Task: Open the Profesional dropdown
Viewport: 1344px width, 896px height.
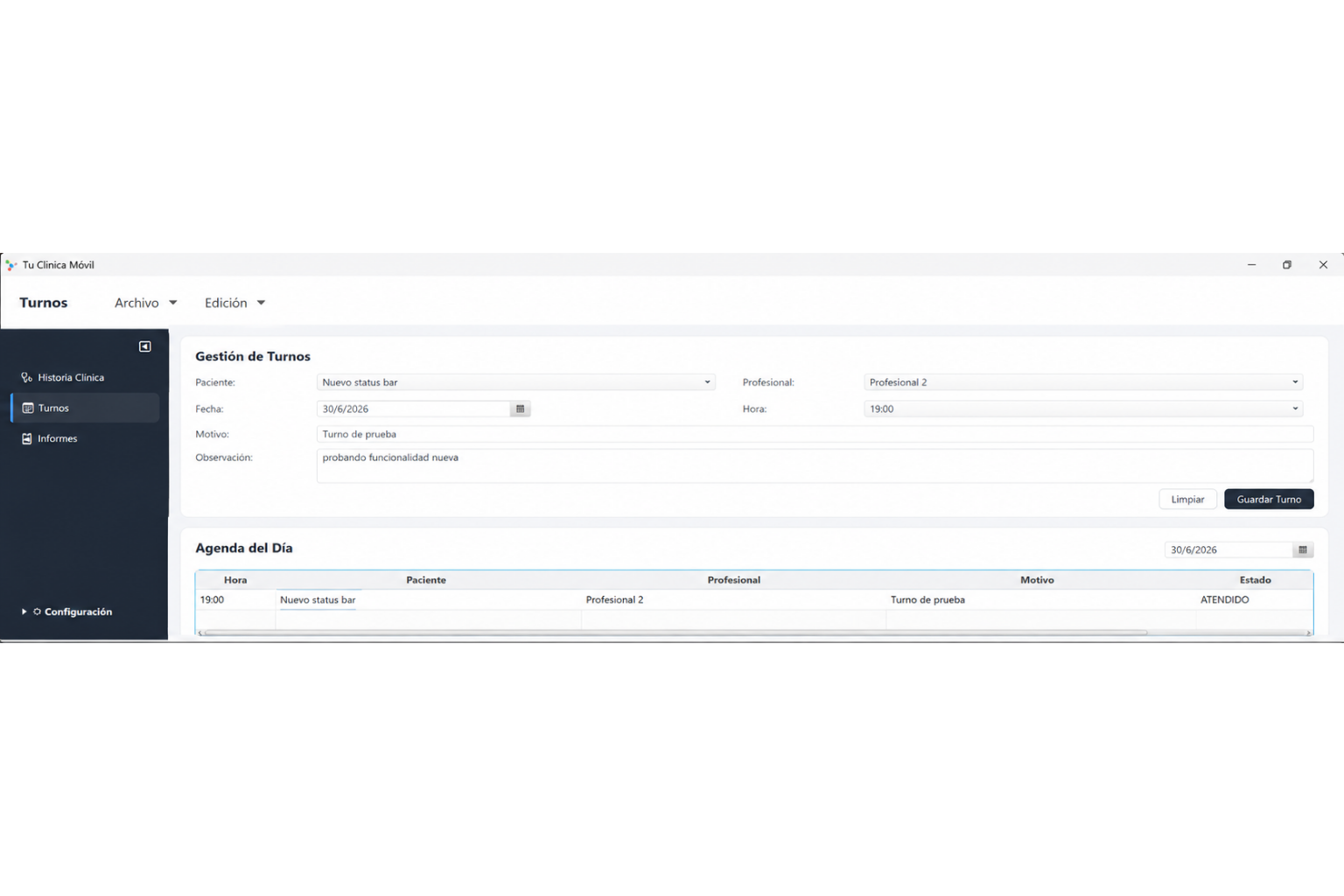Action: coord(1083,382)
